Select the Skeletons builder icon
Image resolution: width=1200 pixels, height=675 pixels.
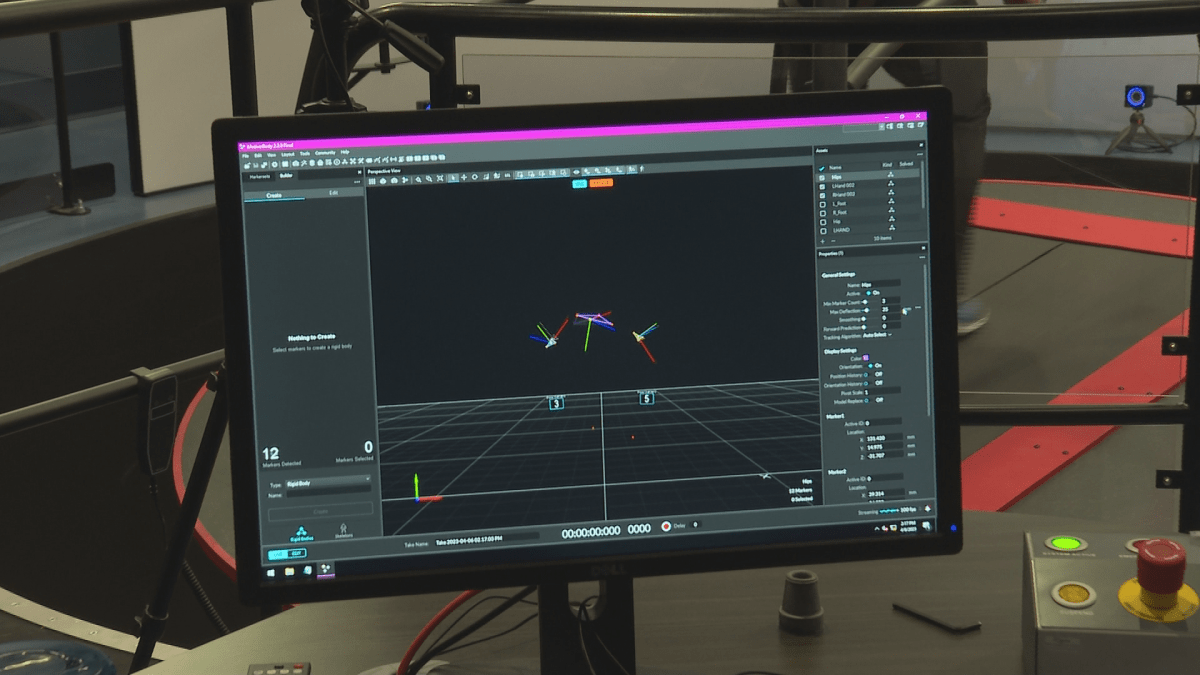(343, 529)
